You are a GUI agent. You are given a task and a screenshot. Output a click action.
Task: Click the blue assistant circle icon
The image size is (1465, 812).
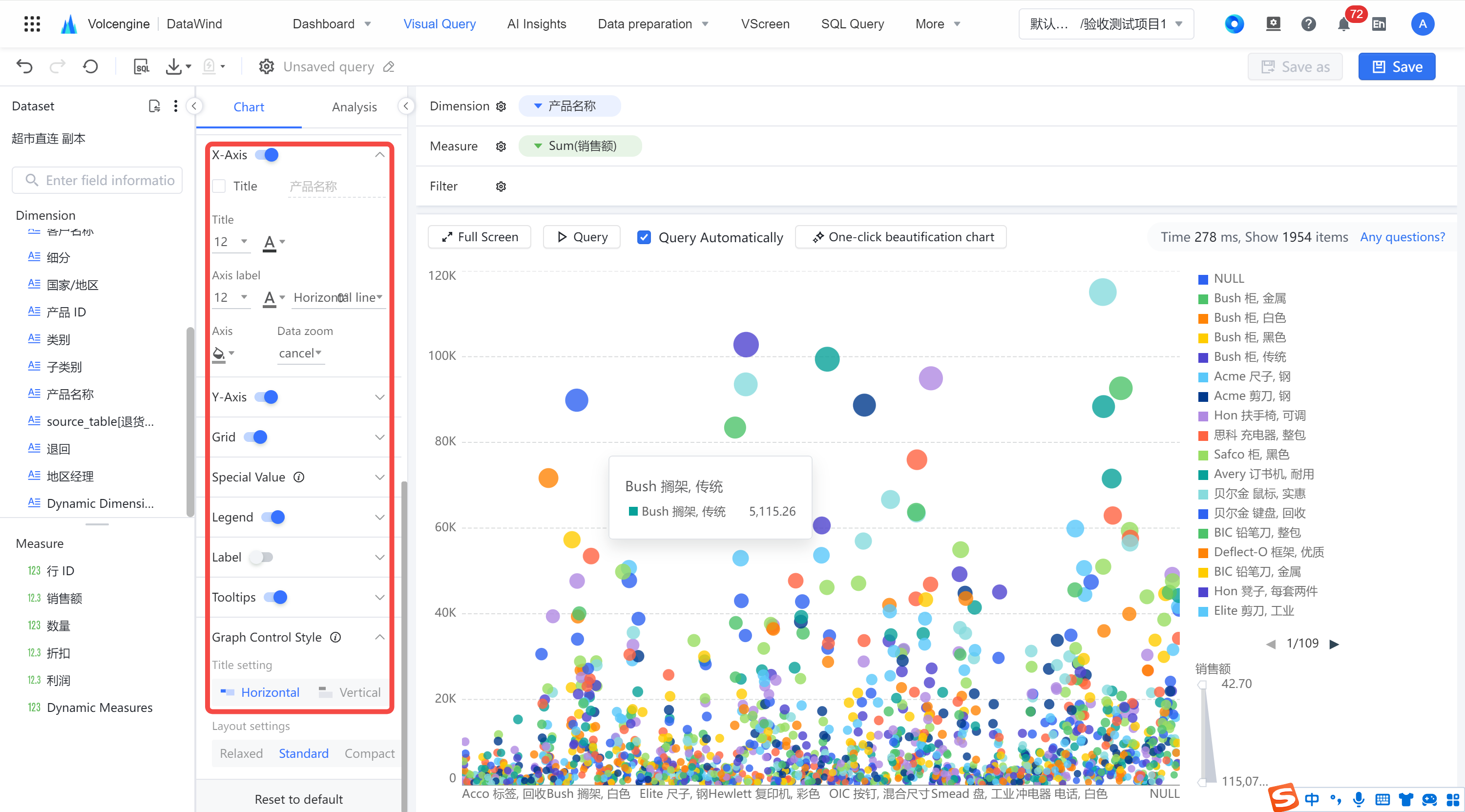1234,24
